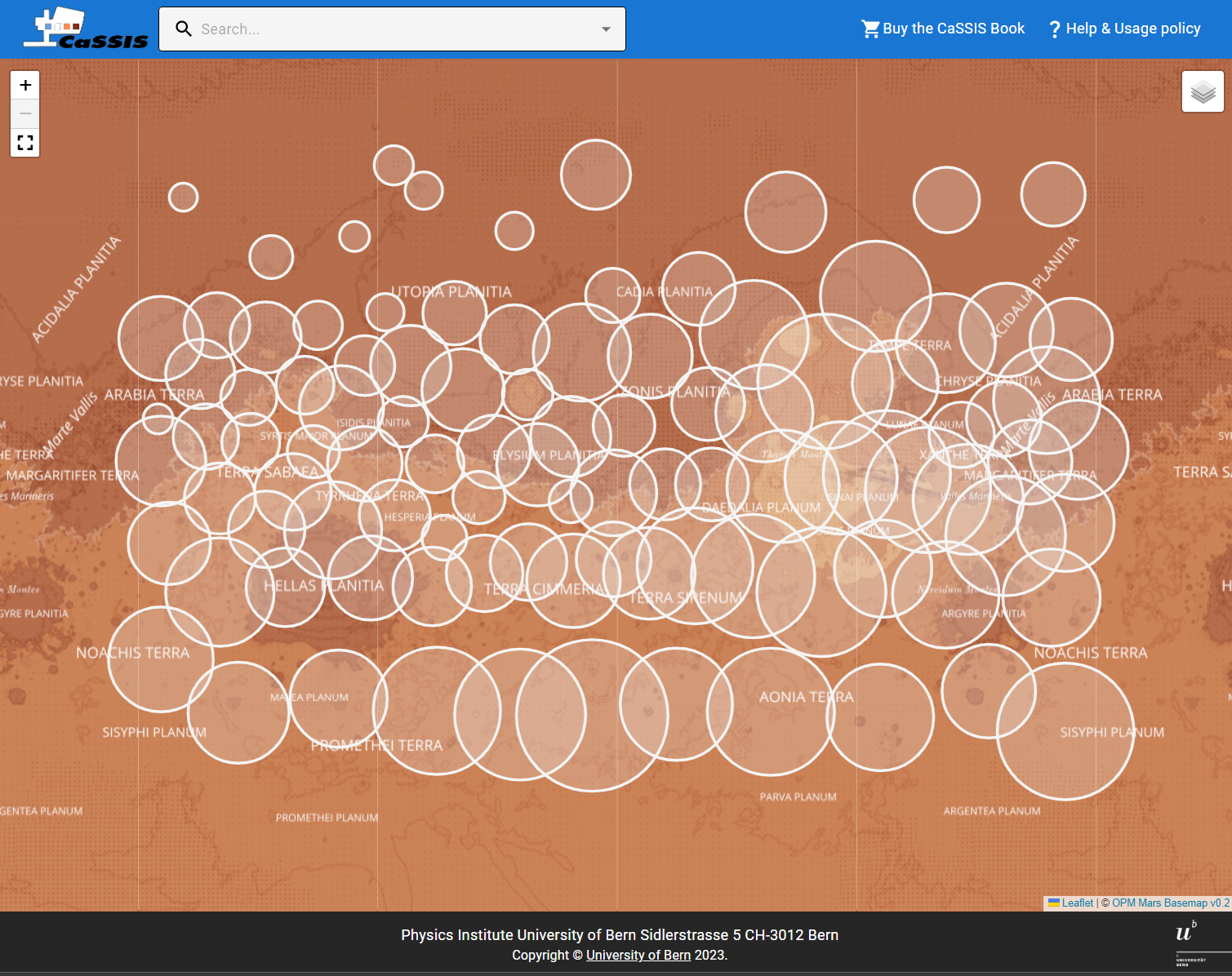1232x976 pixels.
Task: Click the magnifying glass search icon
Action: pos(185,29)
